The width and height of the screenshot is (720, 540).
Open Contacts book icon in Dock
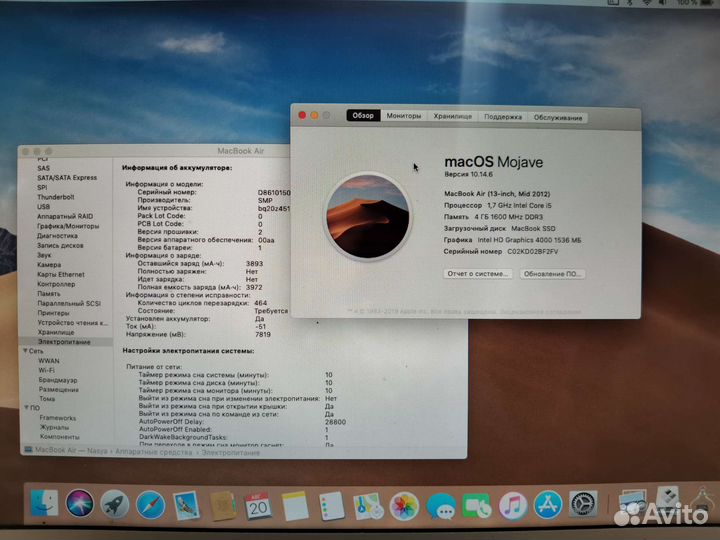[x=223, y=506]
